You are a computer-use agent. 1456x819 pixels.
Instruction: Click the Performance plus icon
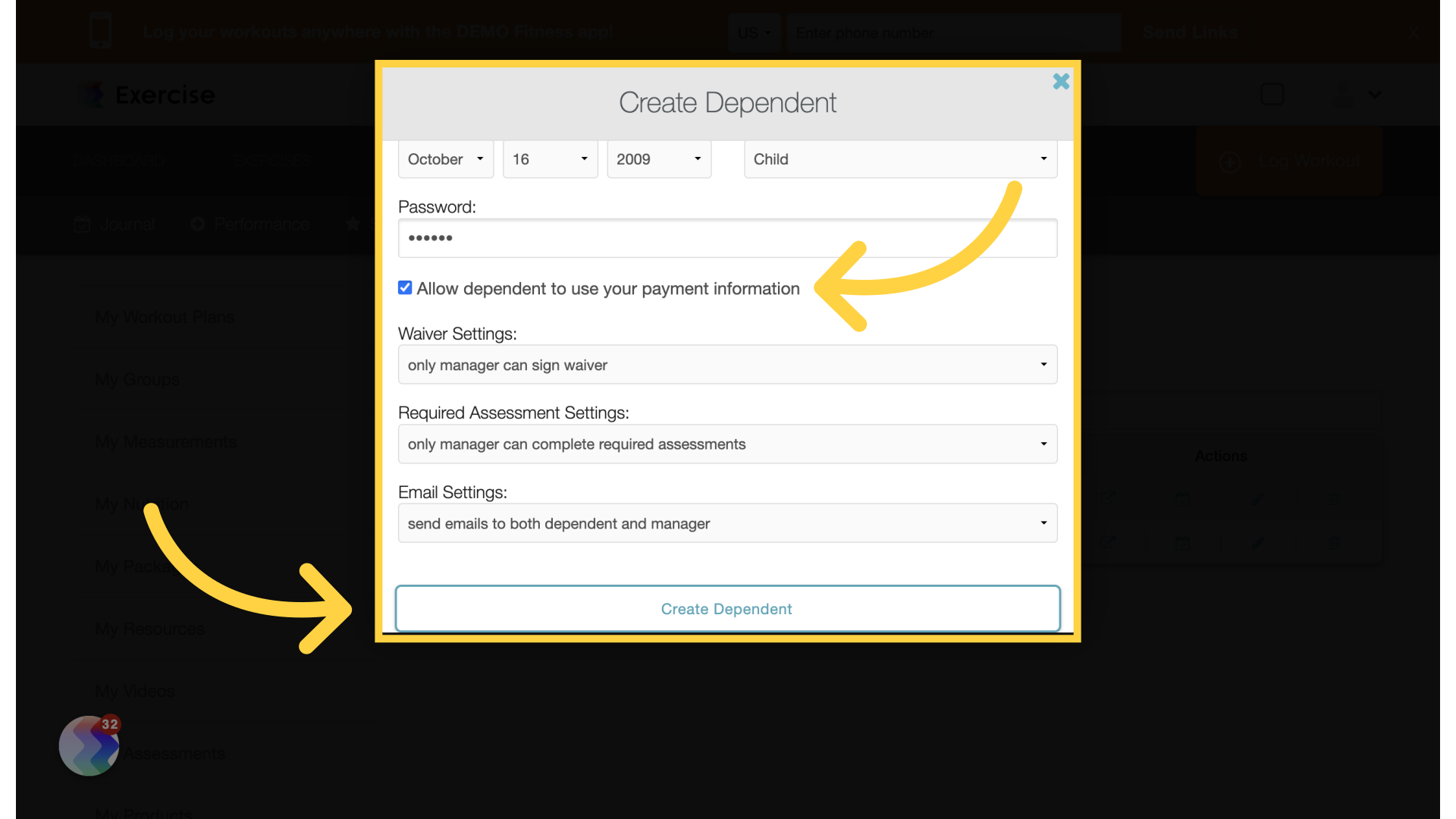[198, 224]
